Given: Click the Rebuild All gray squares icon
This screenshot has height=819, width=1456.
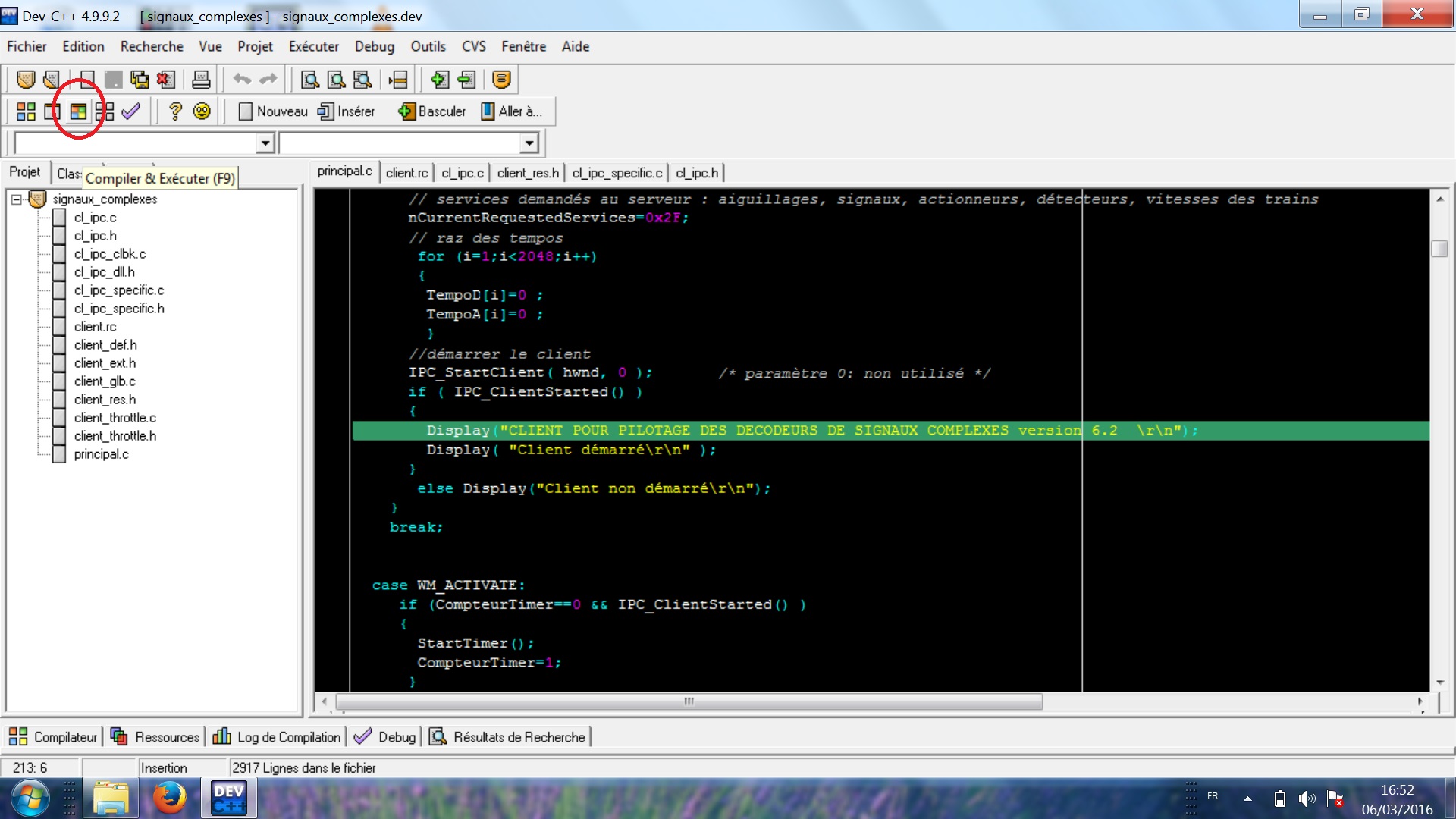Looking at the screenshot, I should click(105, 111).
